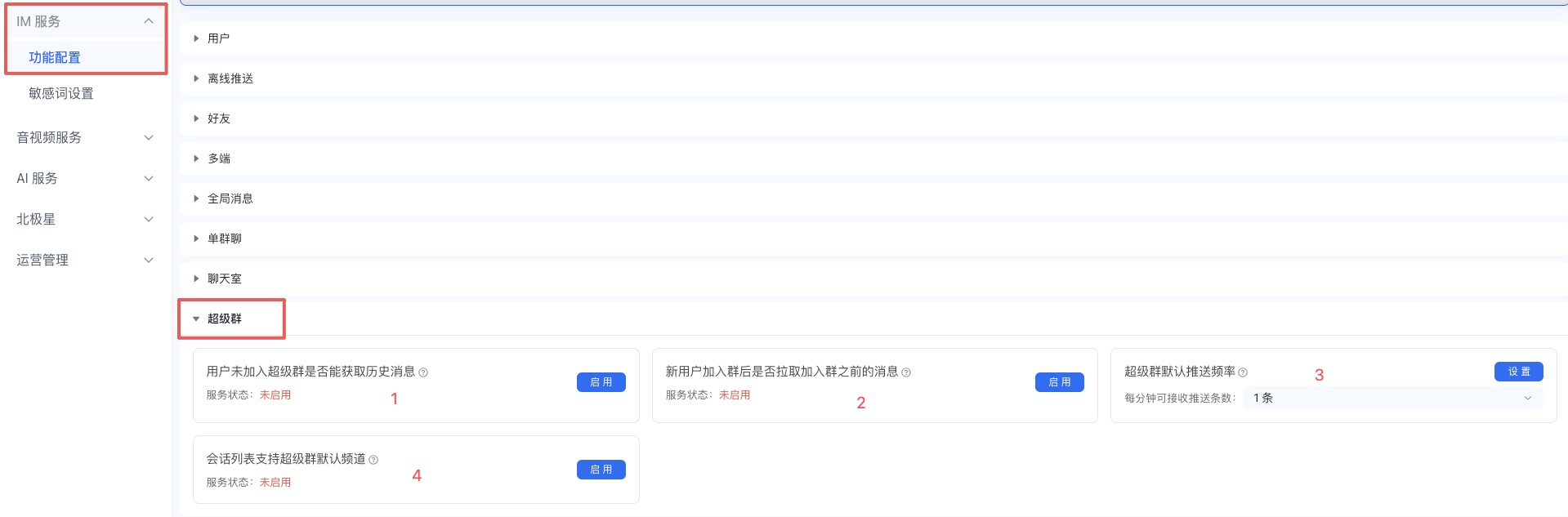This screenshot has height=517, width=1568.
Task: Expand the 音视频服务 sidebar section
Action: point(85,137)
